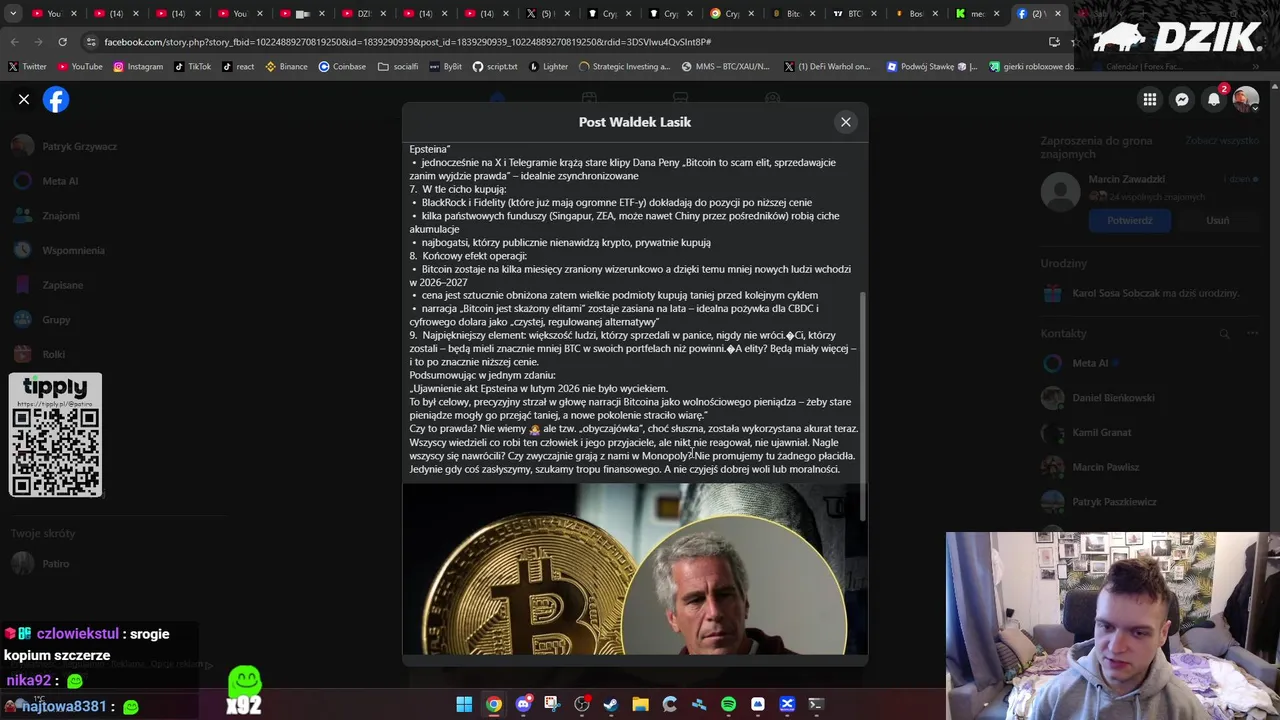The image size is (1280, 720).
Task: Open the account profile avatar menu
Action: [x=1246, y=99]
